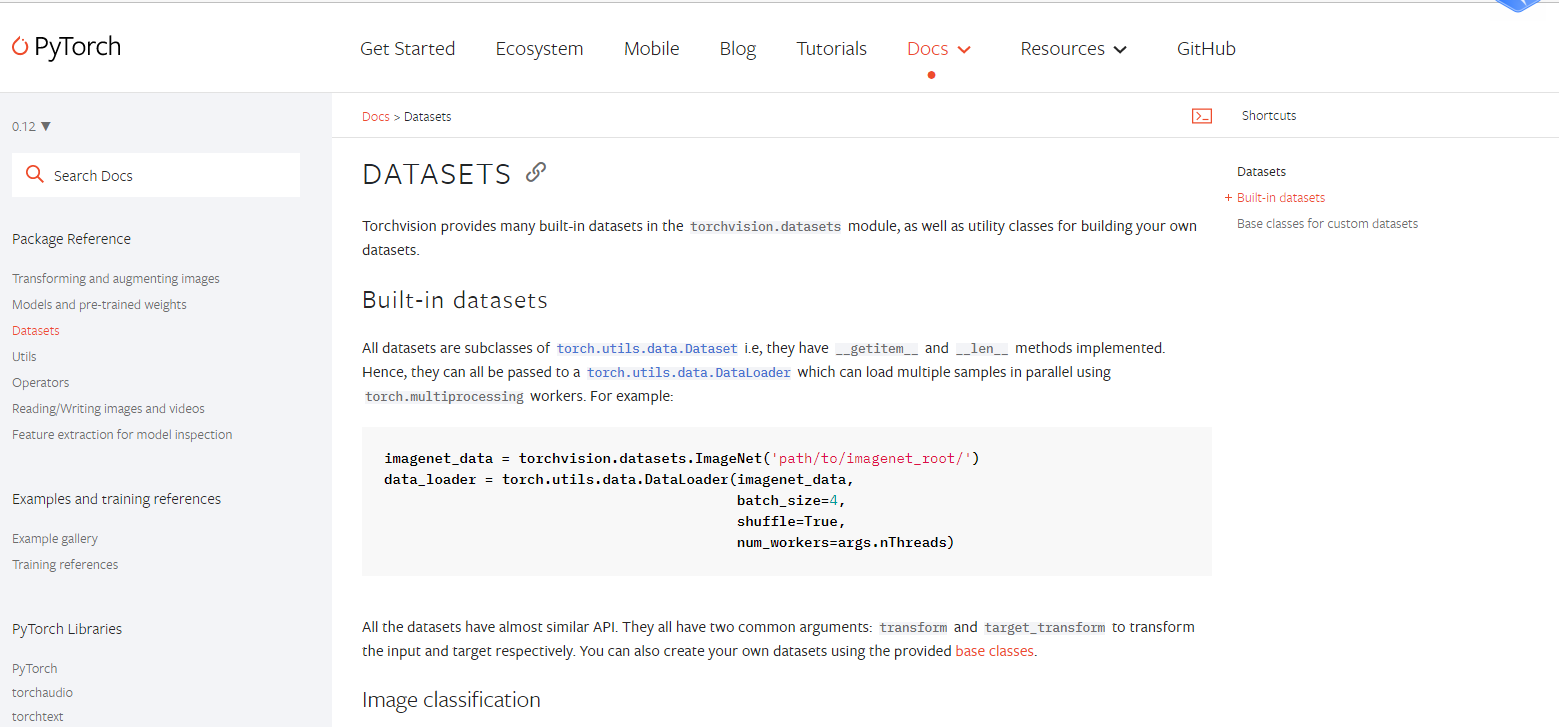The width and height of the screenshot is (1559, 727).
Task: Click the base classes hyperlink
Action: point(994,651)
